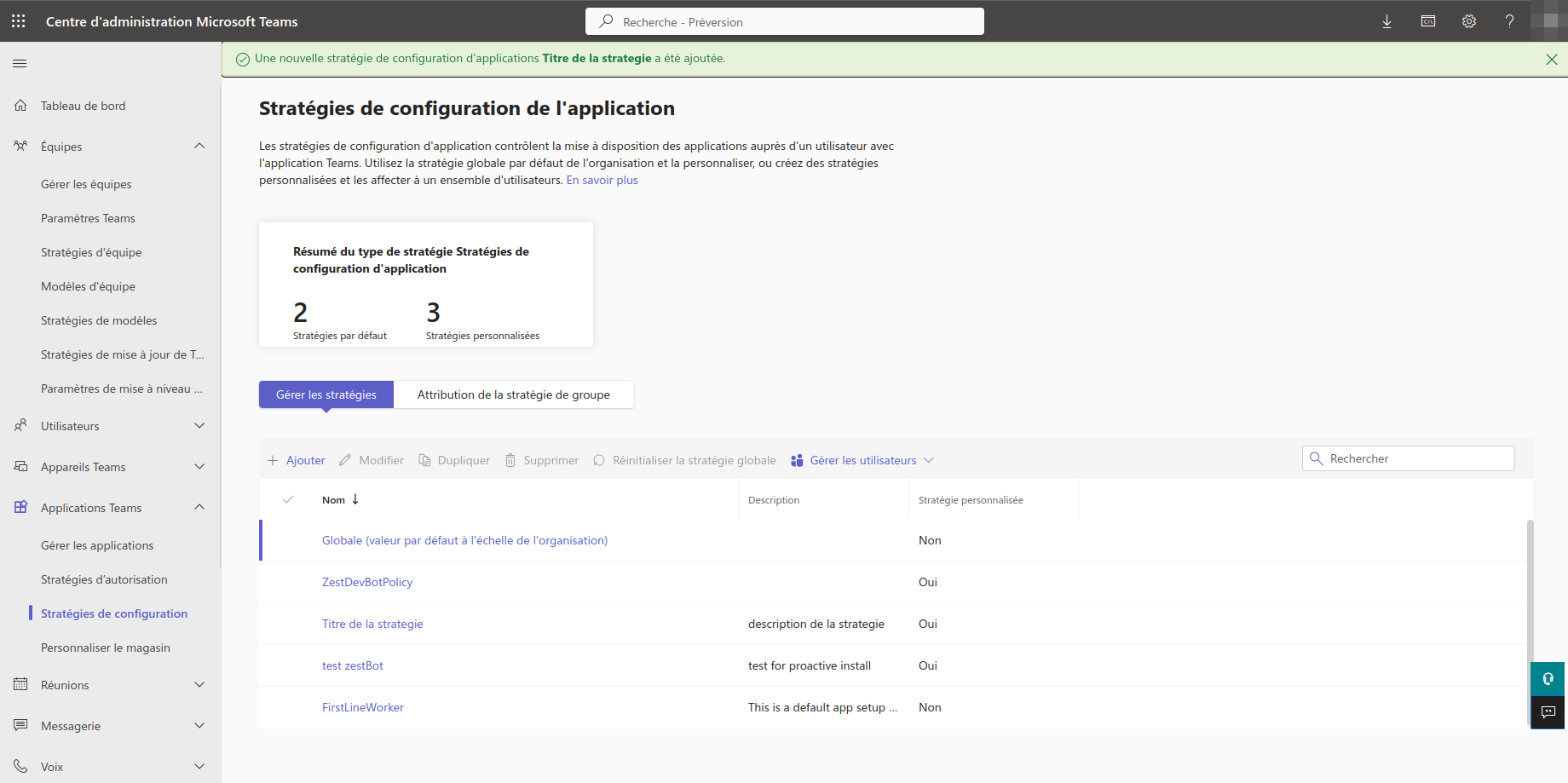Click the feedback chat icon
Screen dimensions: 1568x783
[x=1548, y=712]
